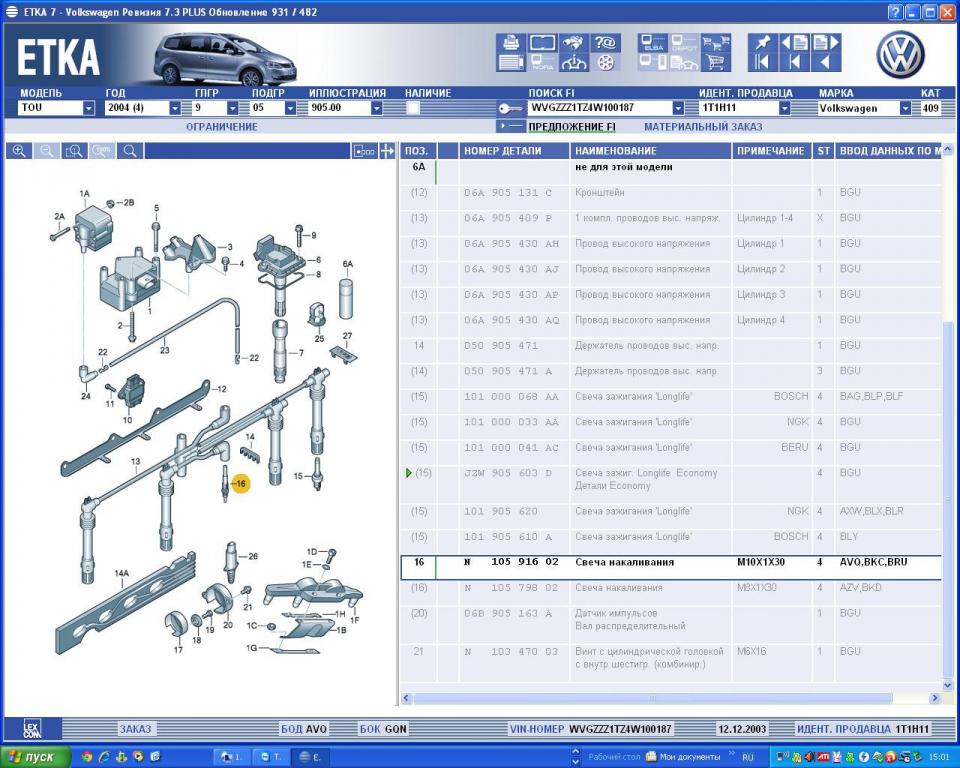Click the horizontal scrollbar thumb under the parts list
This screenshot has height=768, width=960.
pyautogui.click(x=653, y=698)
